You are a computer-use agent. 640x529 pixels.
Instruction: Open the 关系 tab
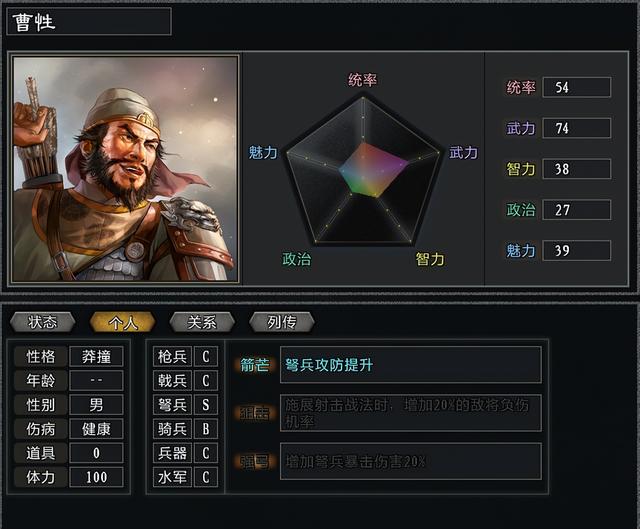(201, 322)
